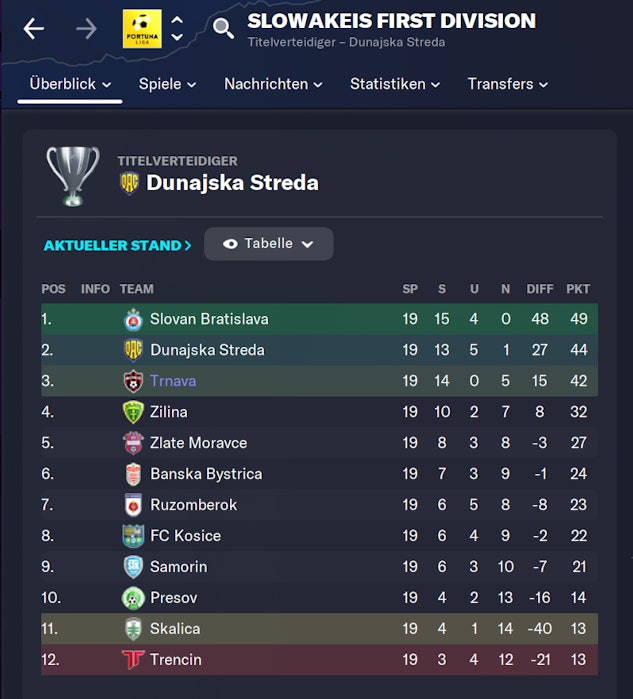This screenshot has height=699, width=633.
Task: Open the Spiele dropdown menu
Action: [167, 84]
